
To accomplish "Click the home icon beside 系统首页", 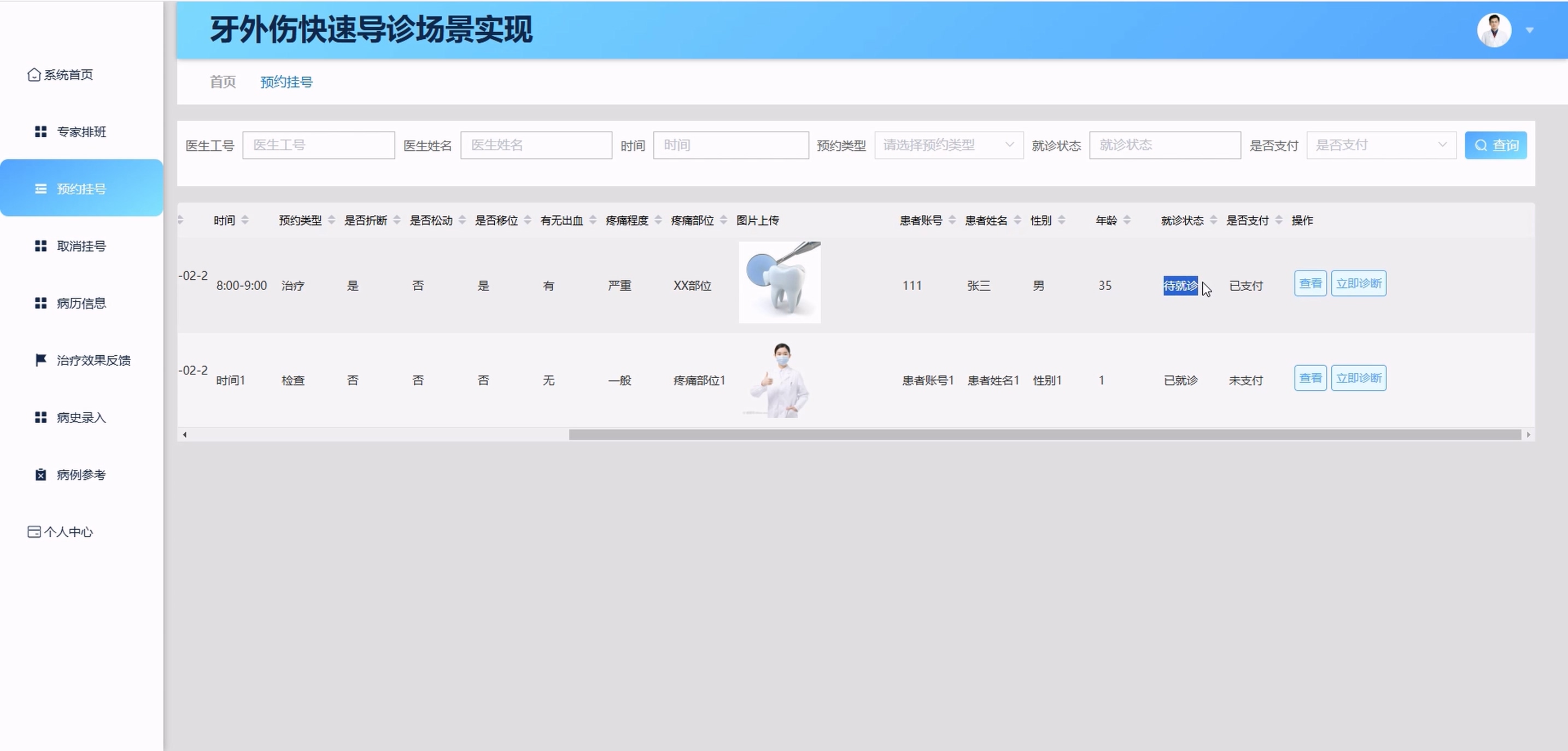I will (34, 74).
